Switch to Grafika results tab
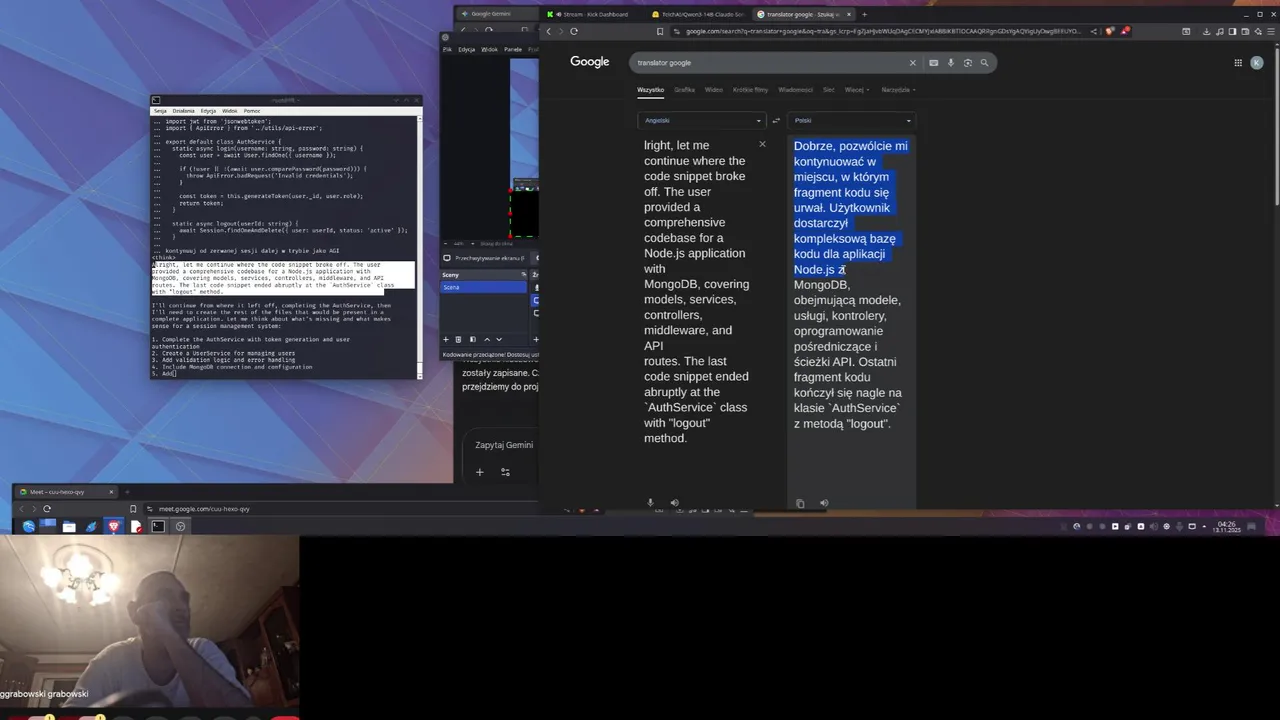Screen dimensions: 1280x720 [x=684, y=90]
